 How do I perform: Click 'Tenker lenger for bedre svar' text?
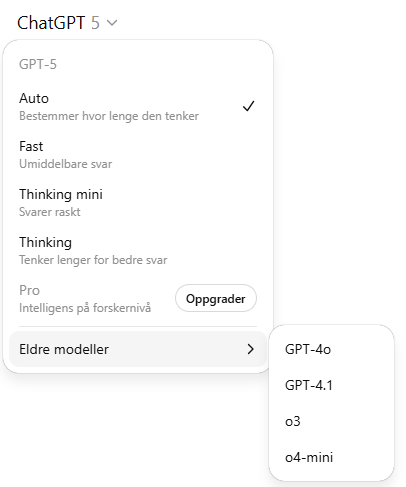(93, 260)
